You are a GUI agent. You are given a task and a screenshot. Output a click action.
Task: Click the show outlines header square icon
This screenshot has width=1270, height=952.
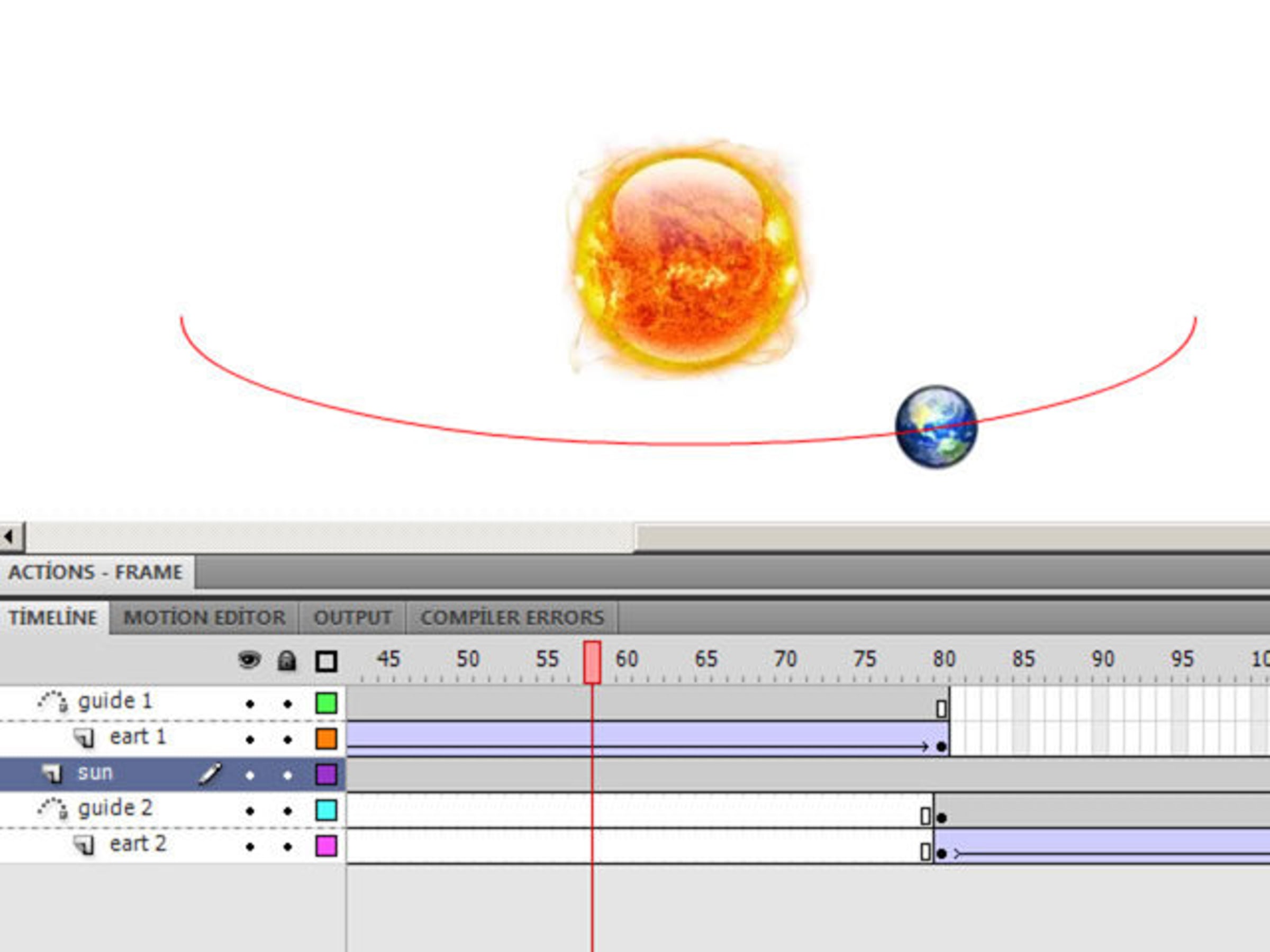(326, 661)
